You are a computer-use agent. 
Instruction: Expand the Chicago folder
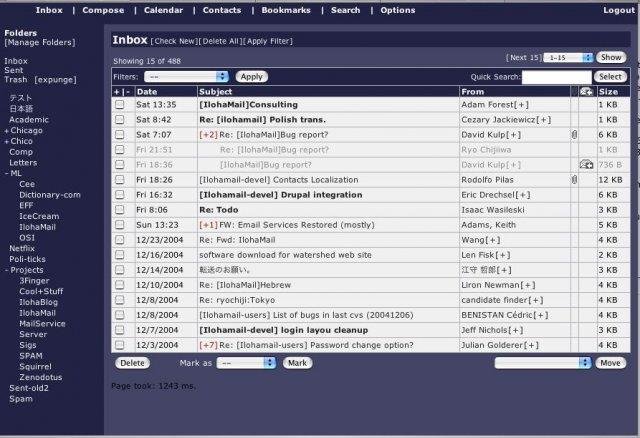coord(7,131)
